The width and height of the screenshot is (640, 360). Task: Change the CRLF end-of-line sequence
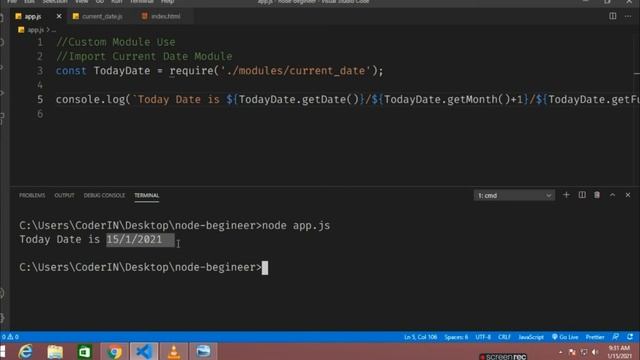[504, 337]
